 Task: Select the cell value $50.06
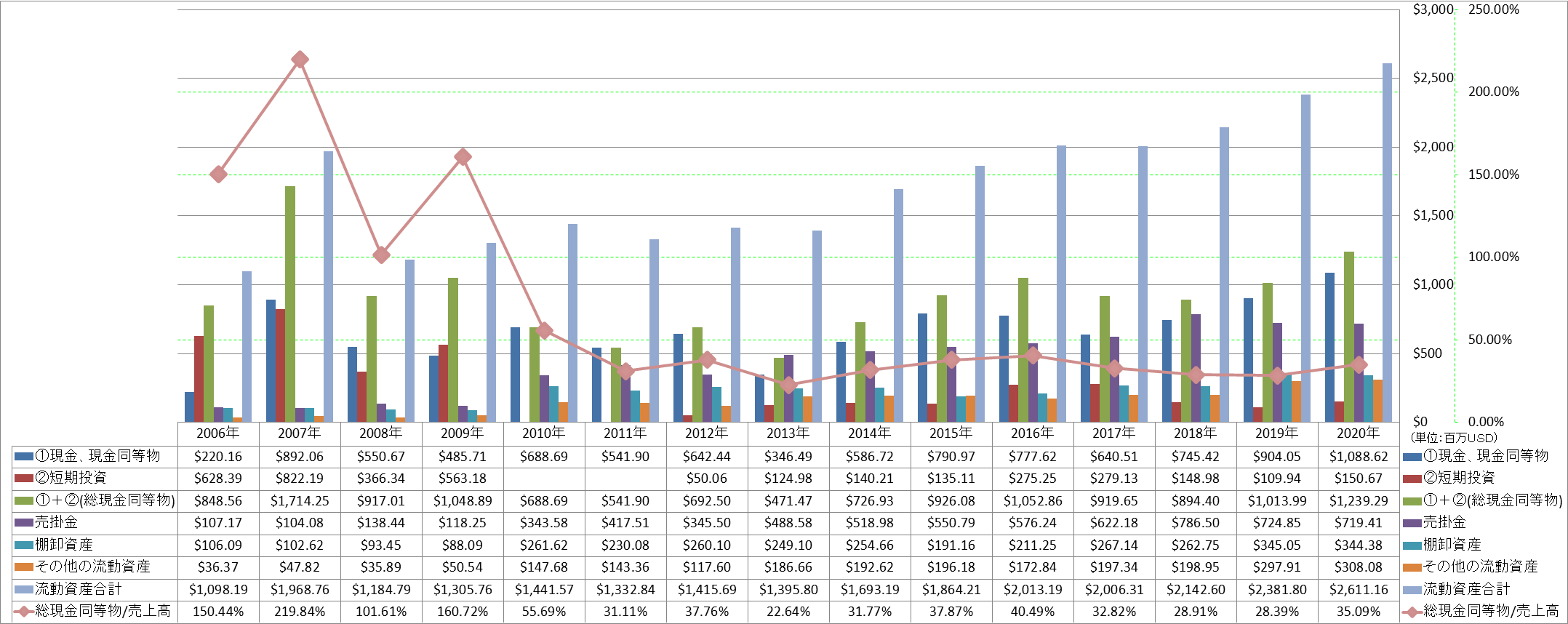point(707,479)
